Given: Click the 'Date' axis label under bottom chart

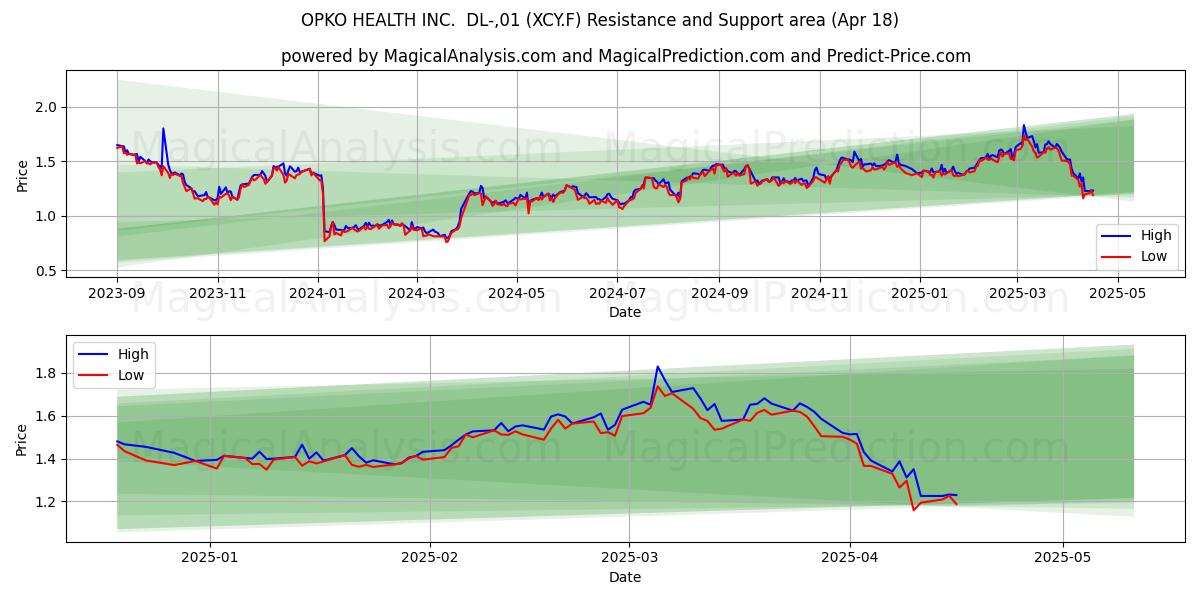Looking at the screenshot, I should click(625, 577).
